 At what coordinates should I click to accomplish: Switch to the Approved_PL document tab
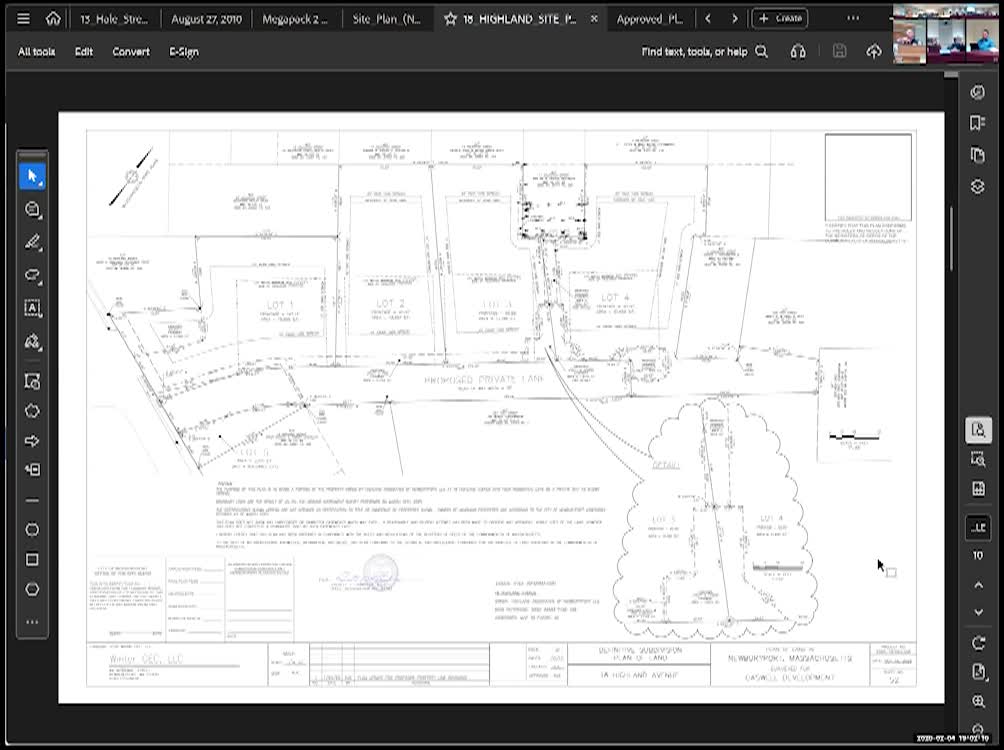(651, 18)
